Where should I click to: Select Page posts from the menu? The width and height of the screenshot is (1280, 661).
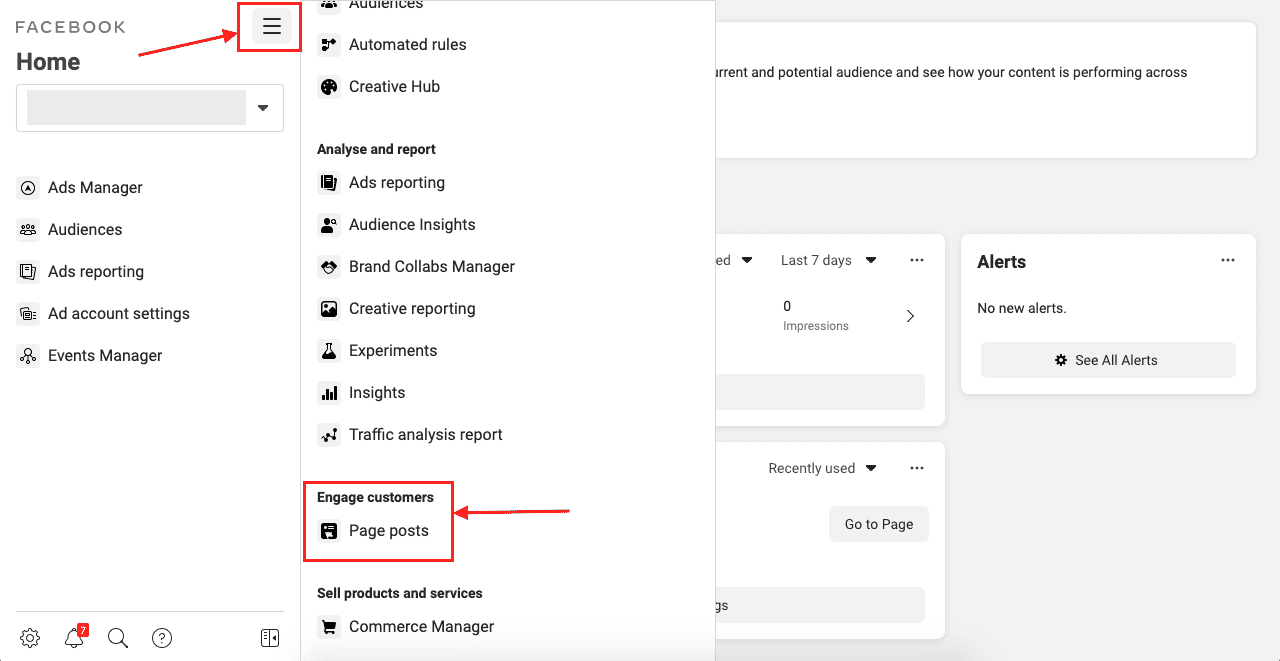[x=388, y=531]
